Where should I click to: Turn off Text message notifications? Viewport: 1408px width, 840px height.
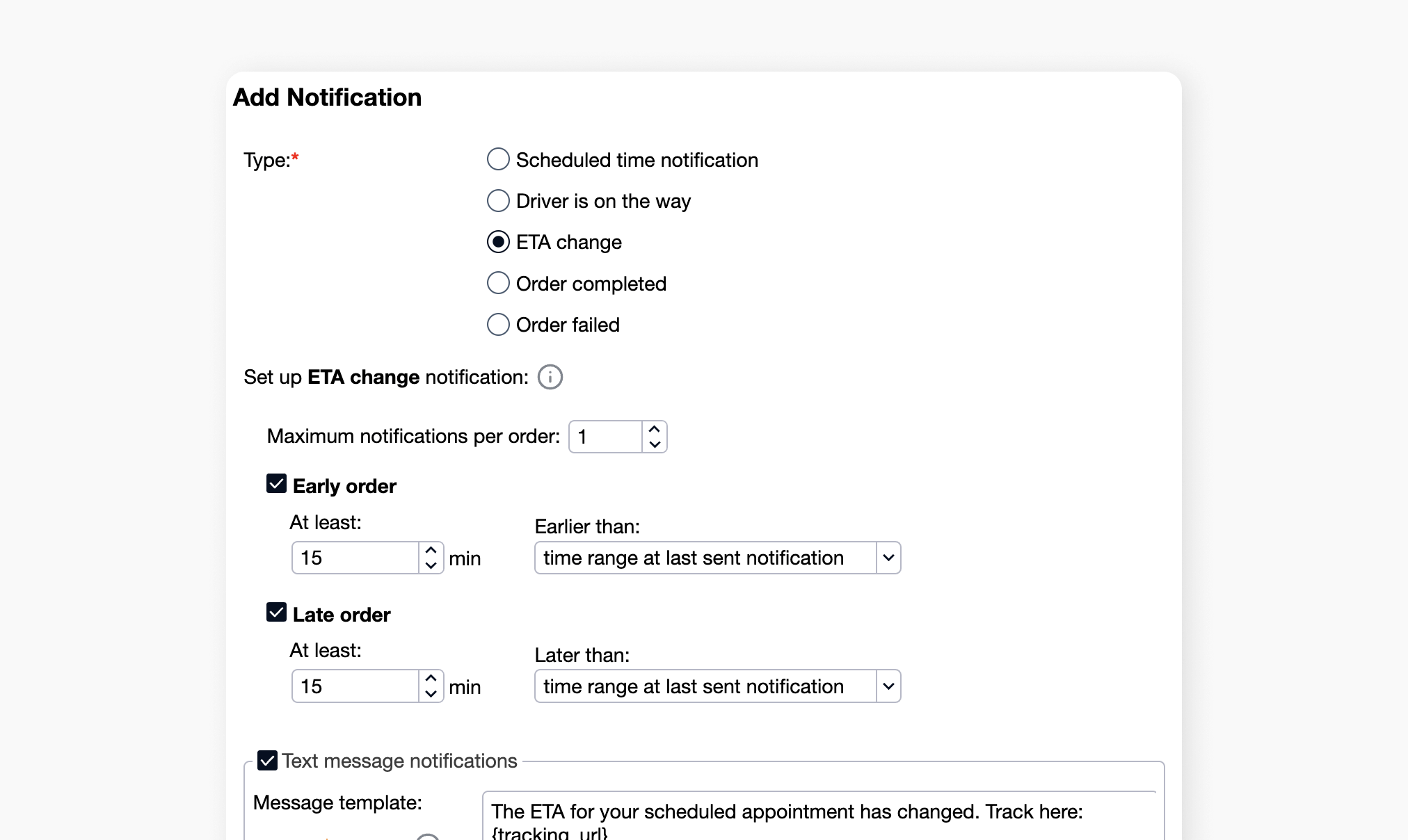266,760
